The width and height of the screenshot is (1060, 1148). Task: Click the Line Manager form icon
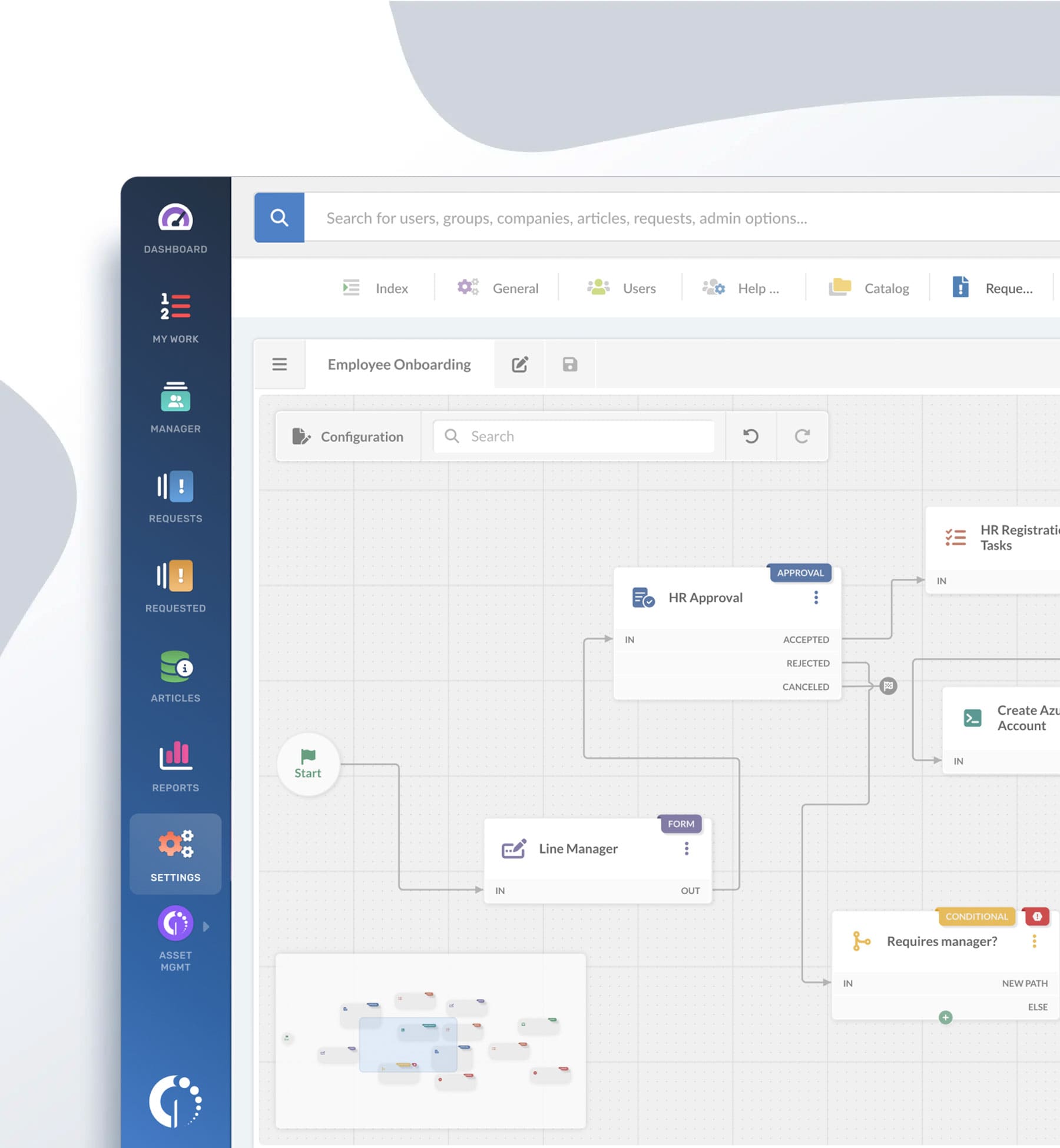click(x=514, y=848)
